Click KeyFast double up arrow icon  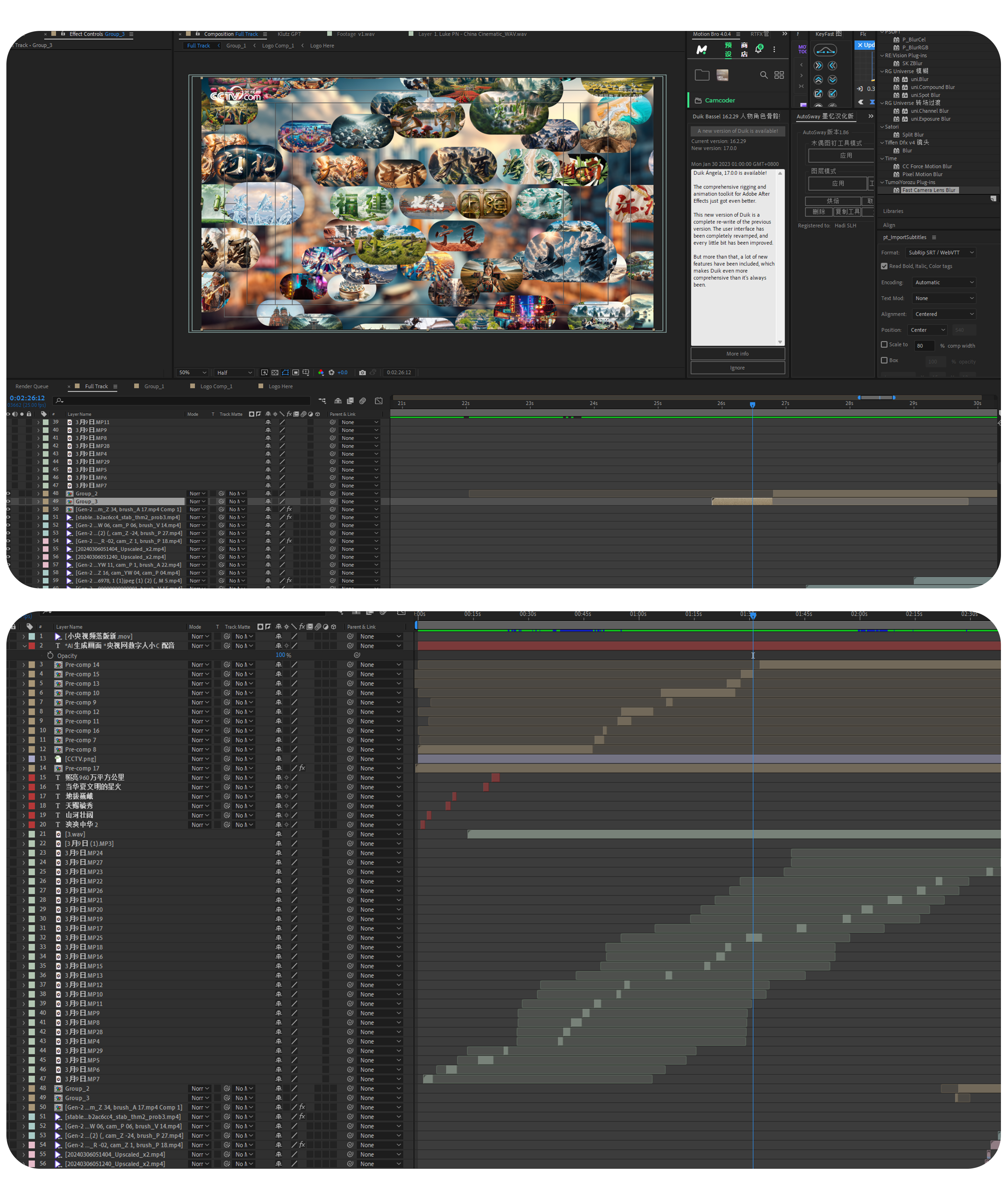click(x=818, y=80)
